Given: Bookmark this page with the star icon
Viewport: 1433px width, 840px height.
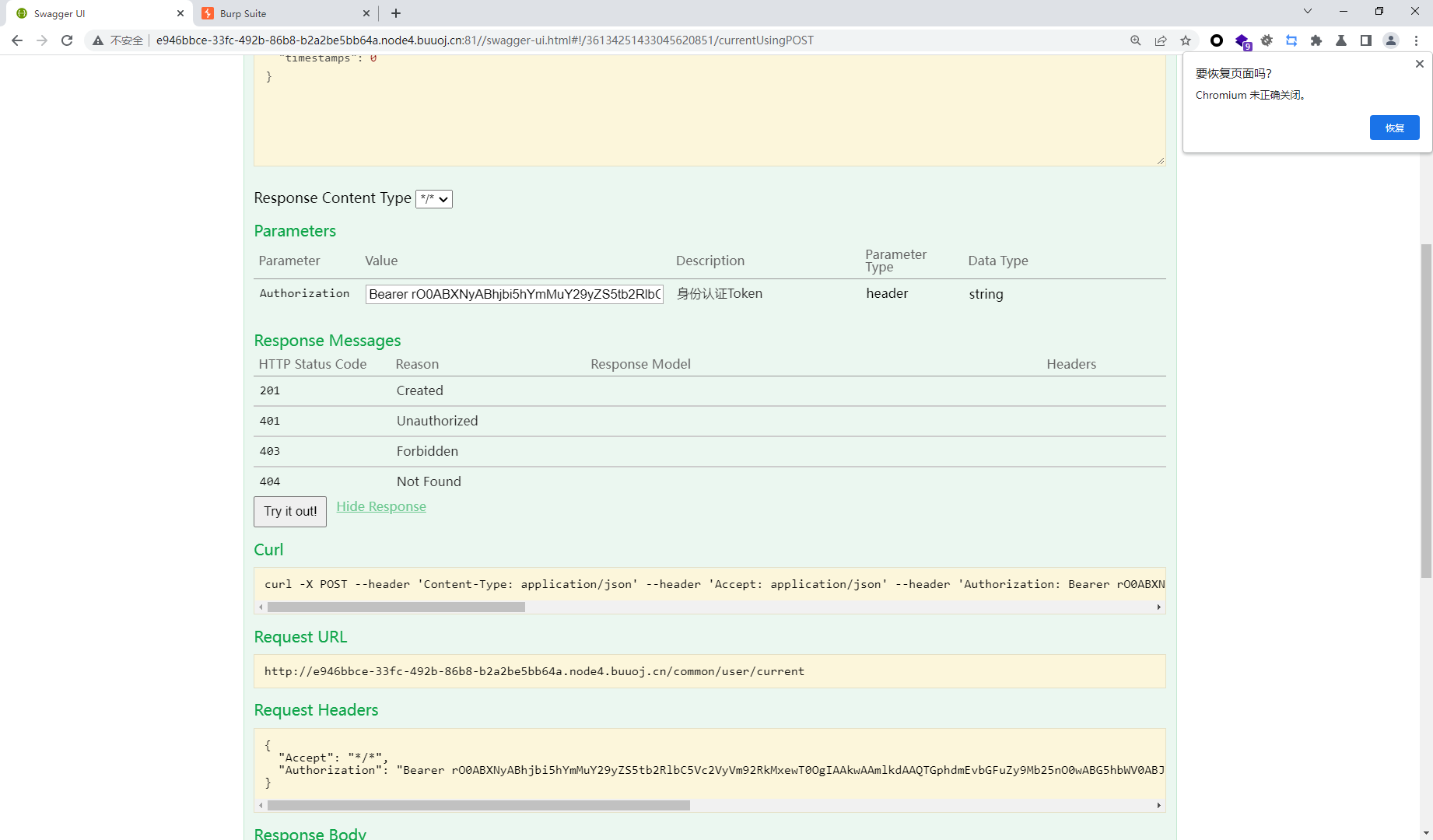Looking at the screenshot, I should (1186, 40).
